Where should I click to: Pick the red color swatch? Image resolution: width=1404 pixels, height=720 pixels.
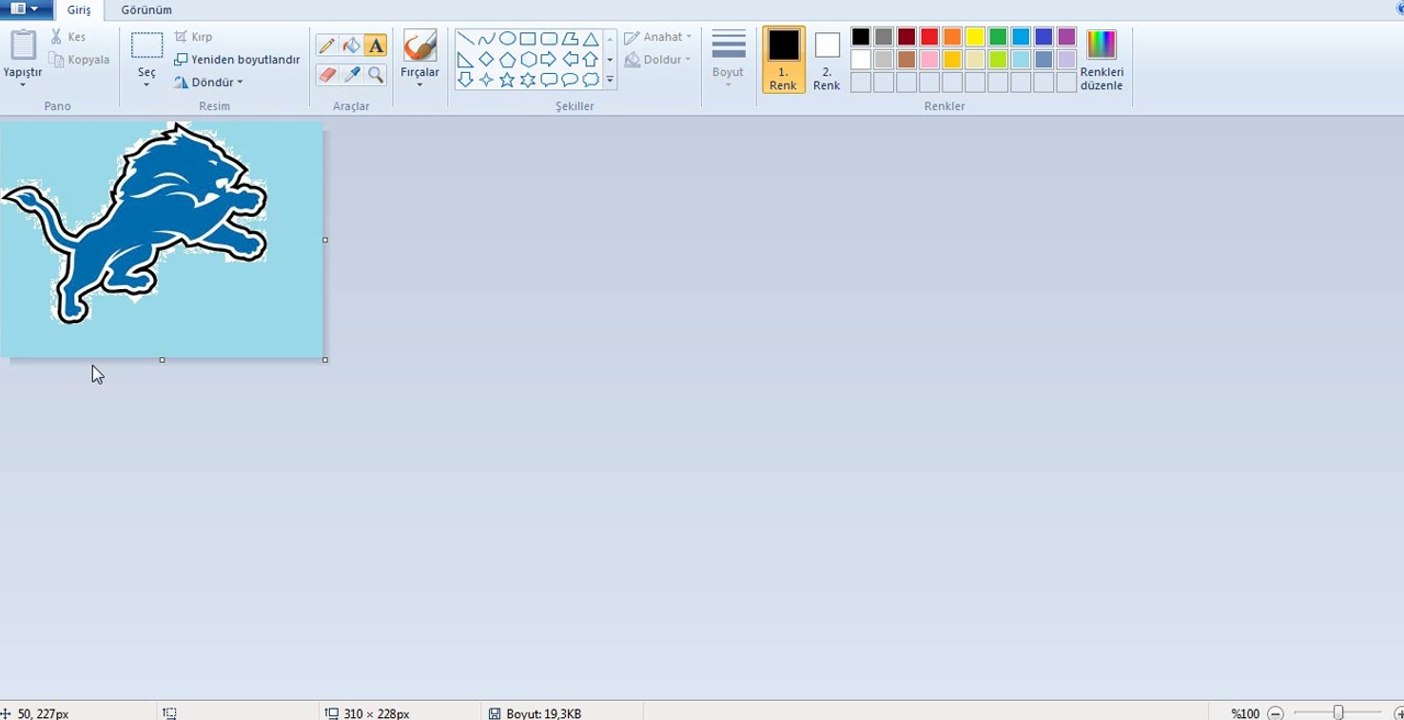930,37
